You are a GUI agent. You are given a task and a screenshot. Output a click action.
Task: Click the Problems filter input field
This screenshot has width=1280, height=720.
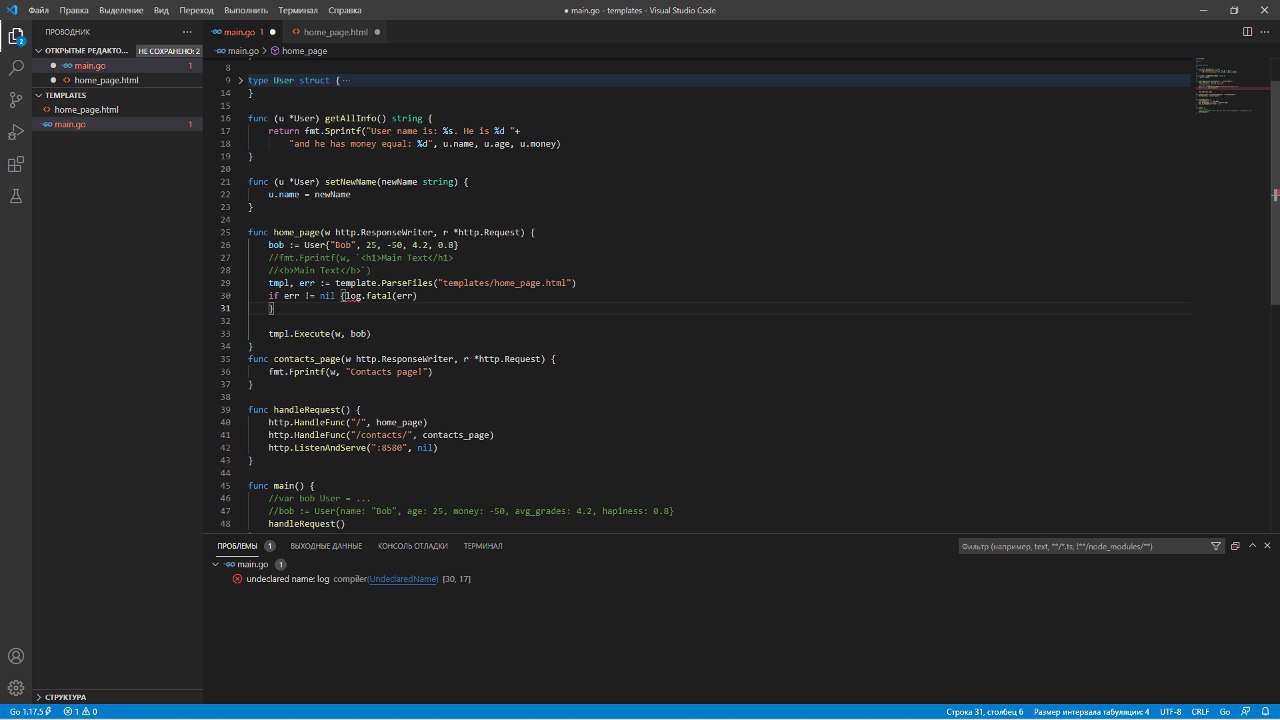1080,546
